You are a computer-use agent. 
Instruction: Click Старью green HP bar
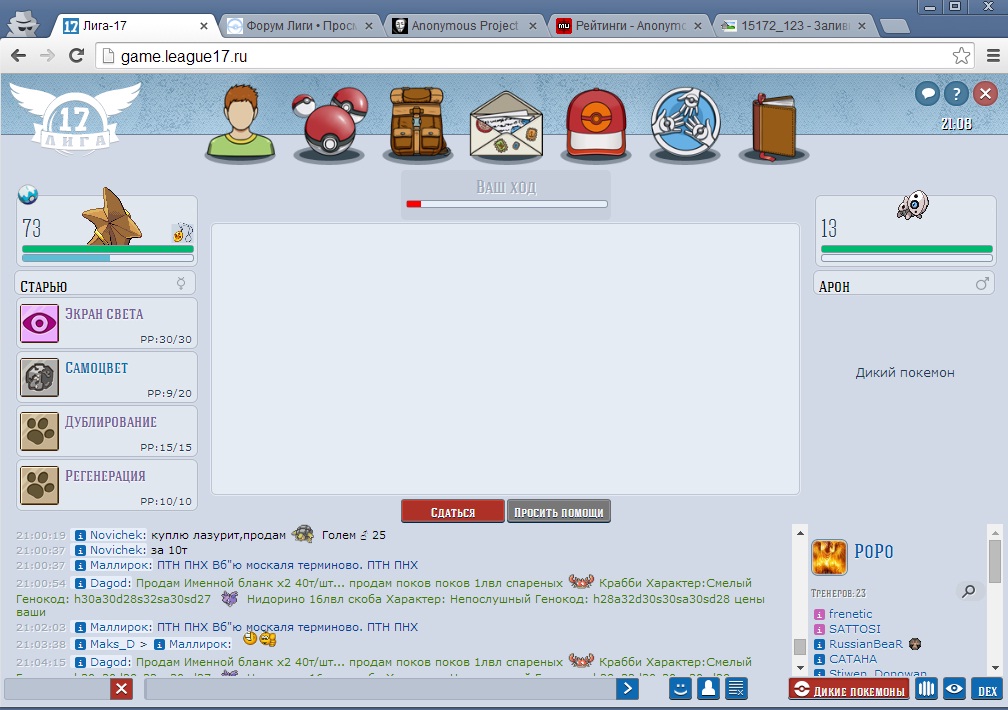point(107,249)
